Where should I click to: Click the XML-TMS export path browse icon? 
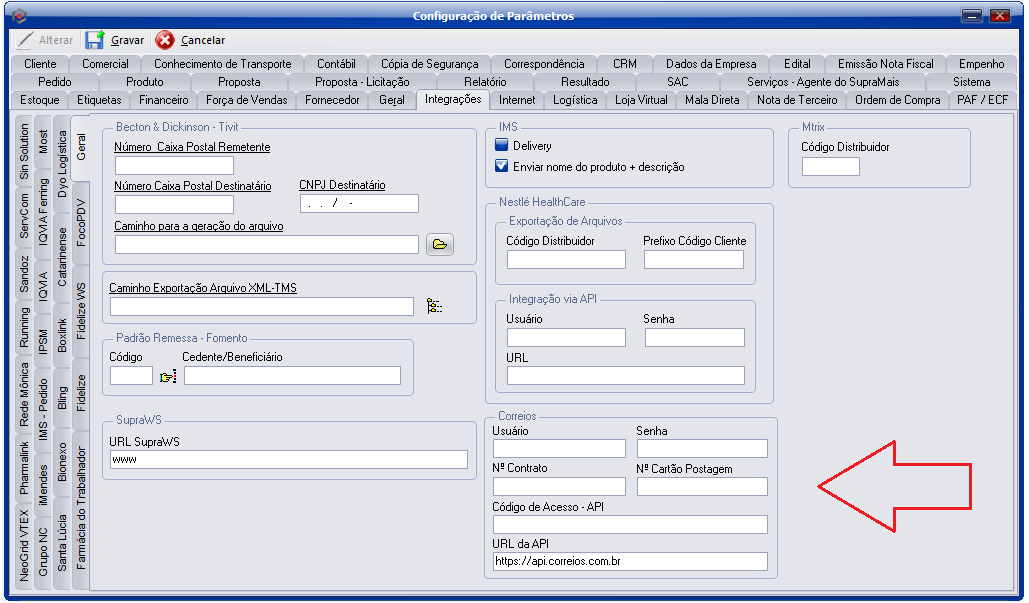[434, 307]
